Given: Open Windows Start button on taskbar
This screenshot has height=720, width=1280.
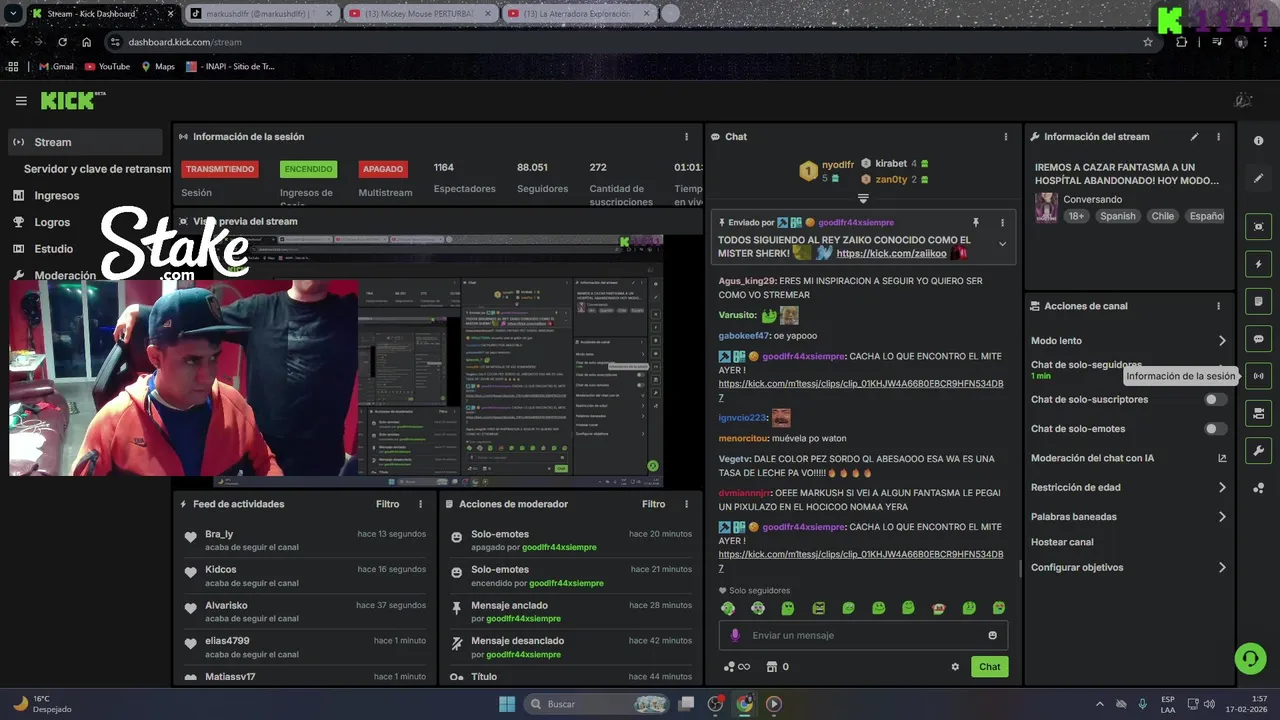Looking at the screenshot, I should click(x=507, y=704).
